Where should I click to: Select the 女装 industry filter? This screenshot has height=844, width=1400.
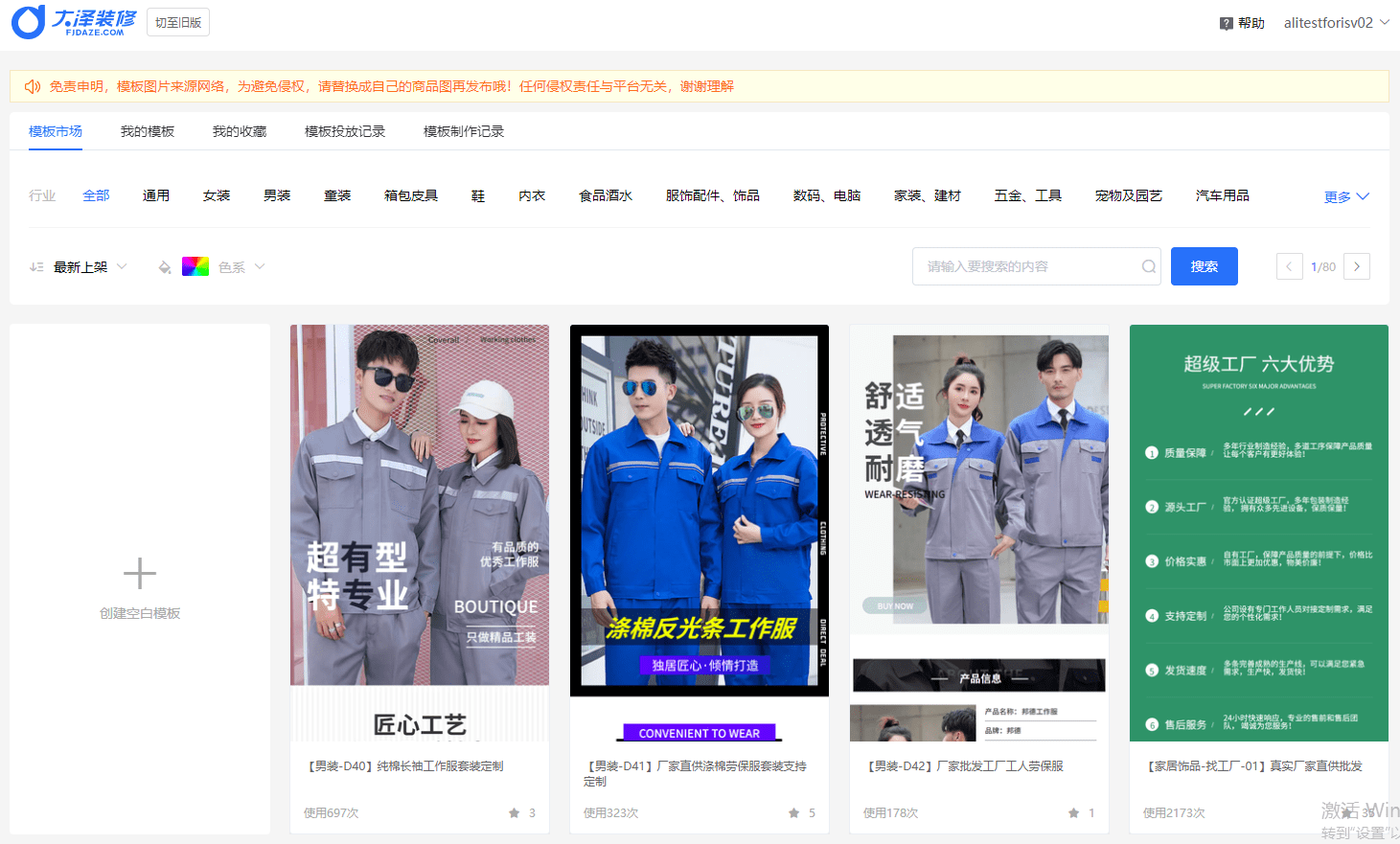[217, 195]
